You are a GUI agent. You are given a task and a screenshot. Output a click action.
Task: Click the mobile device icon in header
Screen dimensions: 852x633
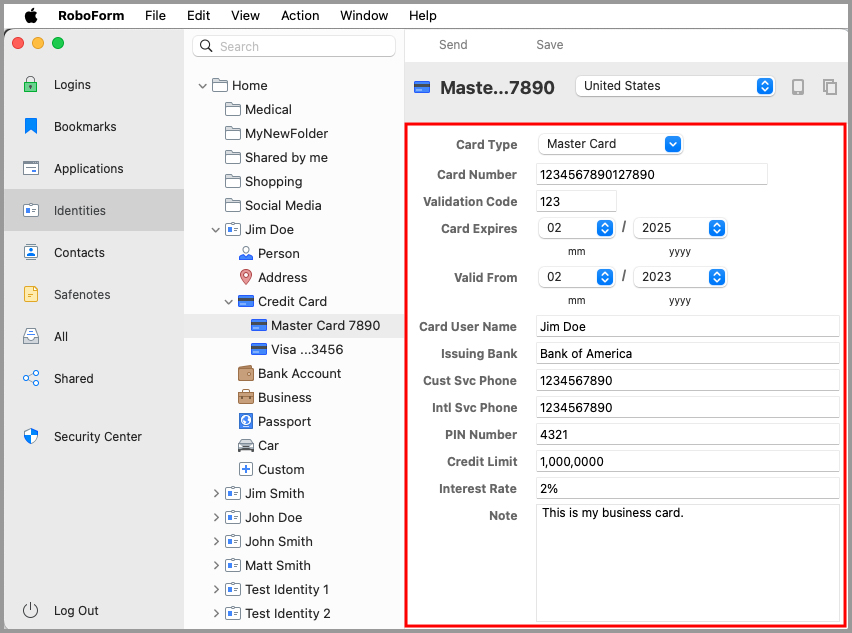798,87
